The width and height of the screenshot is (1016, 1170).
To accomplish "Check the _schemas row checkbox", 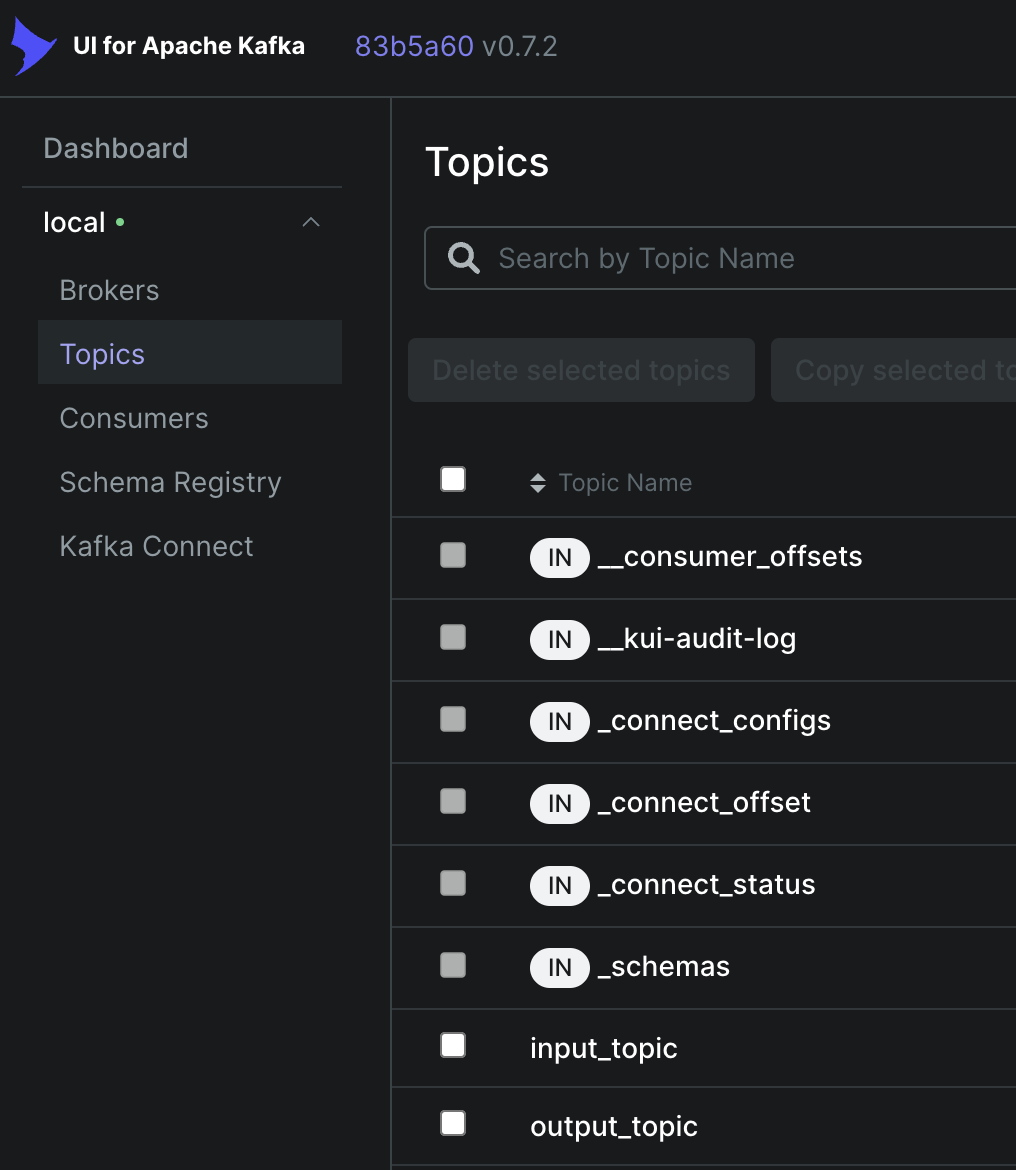I will click(453, 966).
